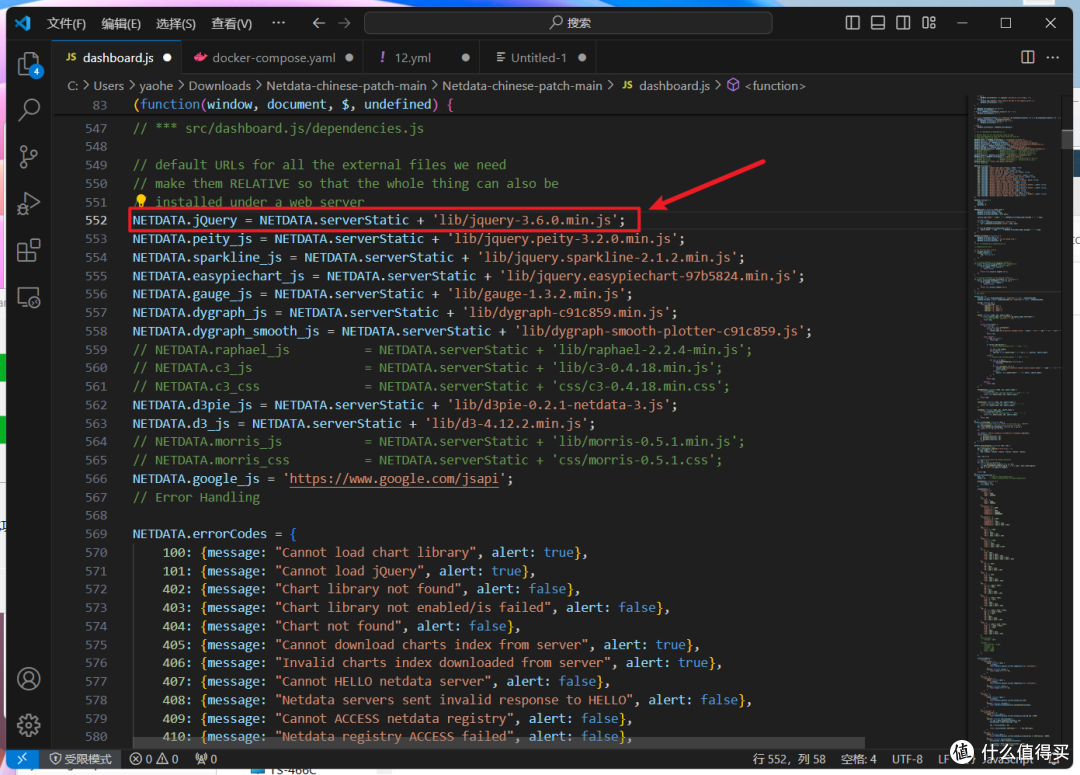Screen dimensions: 1080x775
Task: Open the Search view in activity bar
Action: 29,110
